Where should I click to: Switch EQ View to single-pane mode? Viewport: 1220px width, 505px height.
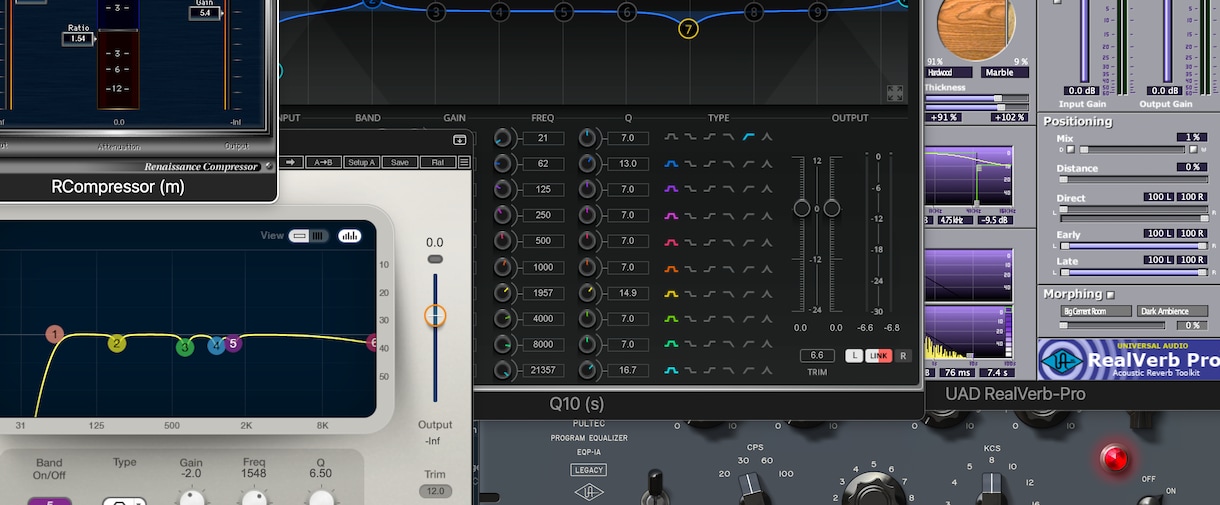click(300, 236)
